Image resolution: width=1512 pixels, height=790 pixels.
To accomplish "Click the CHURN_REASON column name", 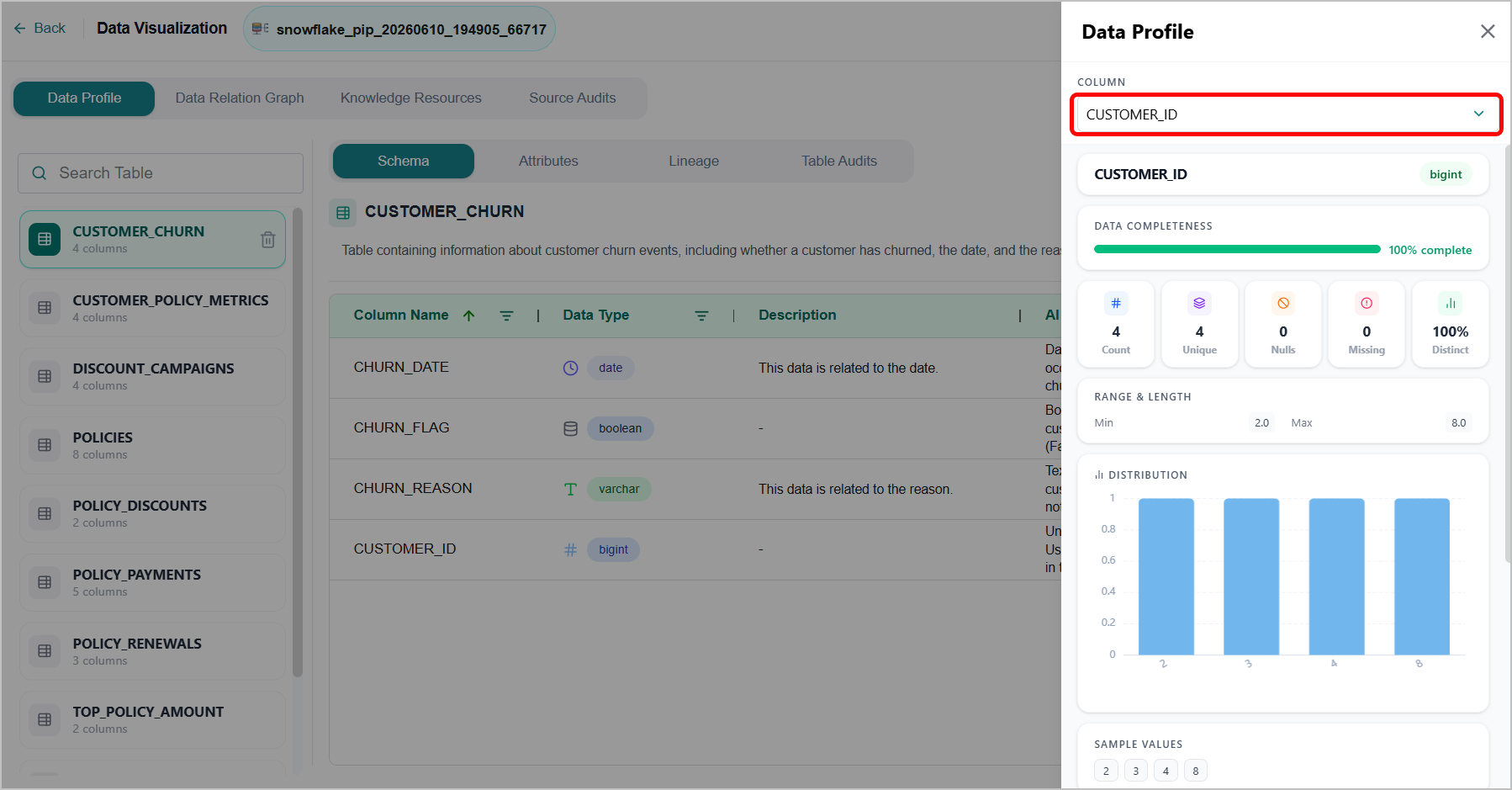I will [413, 489].
